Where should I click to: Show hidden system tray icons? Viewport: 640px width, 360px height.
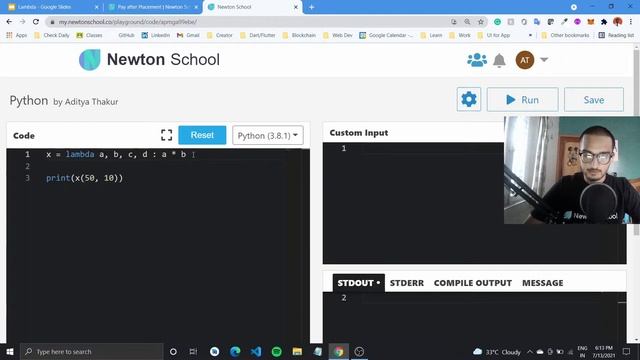pos(529,352)
